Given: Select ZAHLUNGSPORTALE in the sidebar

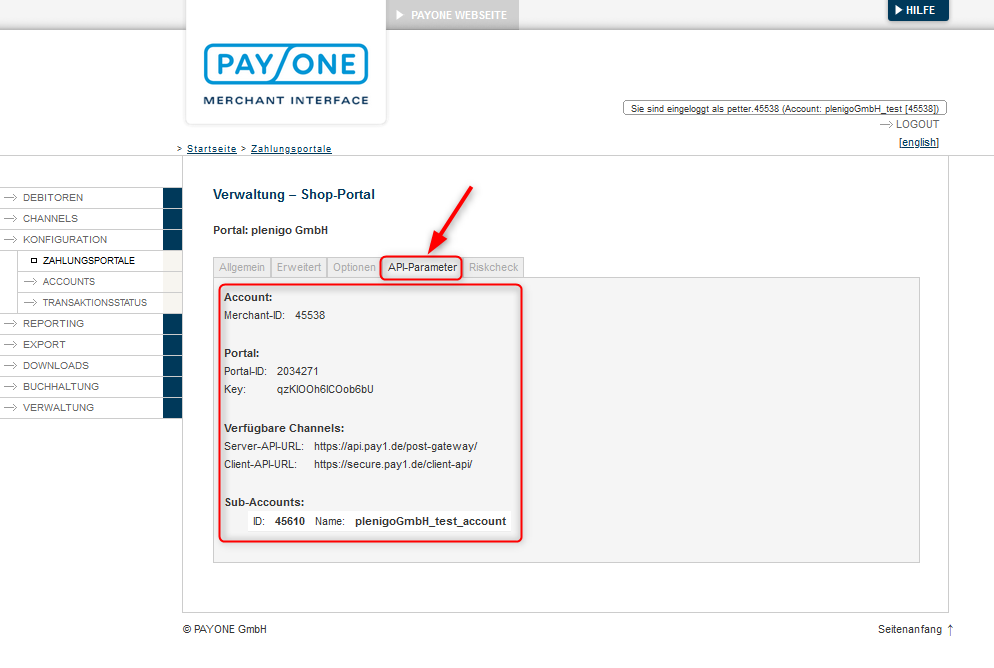Looking at the screenshot, I should pos(89,260).
